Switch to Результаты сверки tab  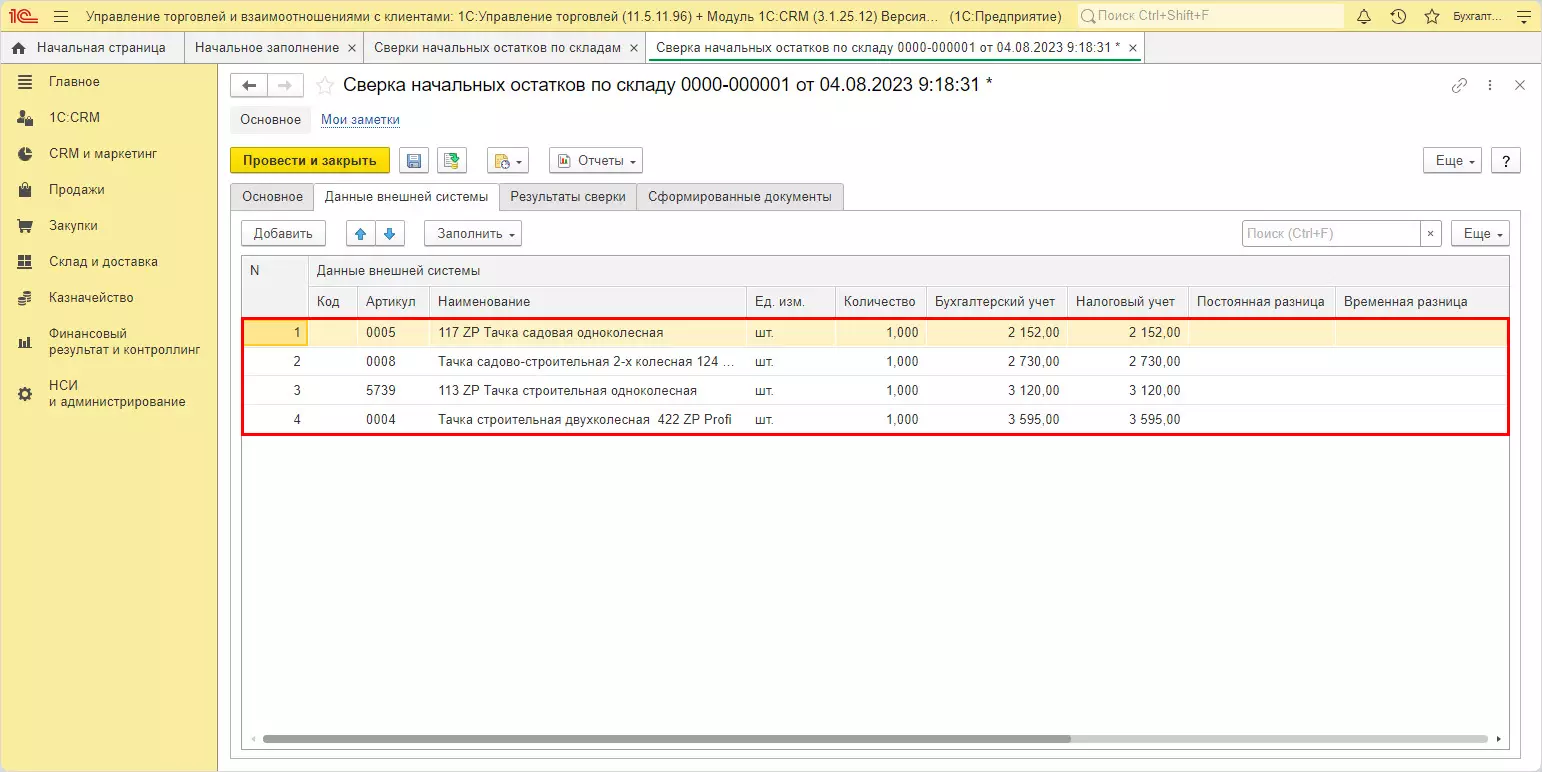click(x=568, y=197)
